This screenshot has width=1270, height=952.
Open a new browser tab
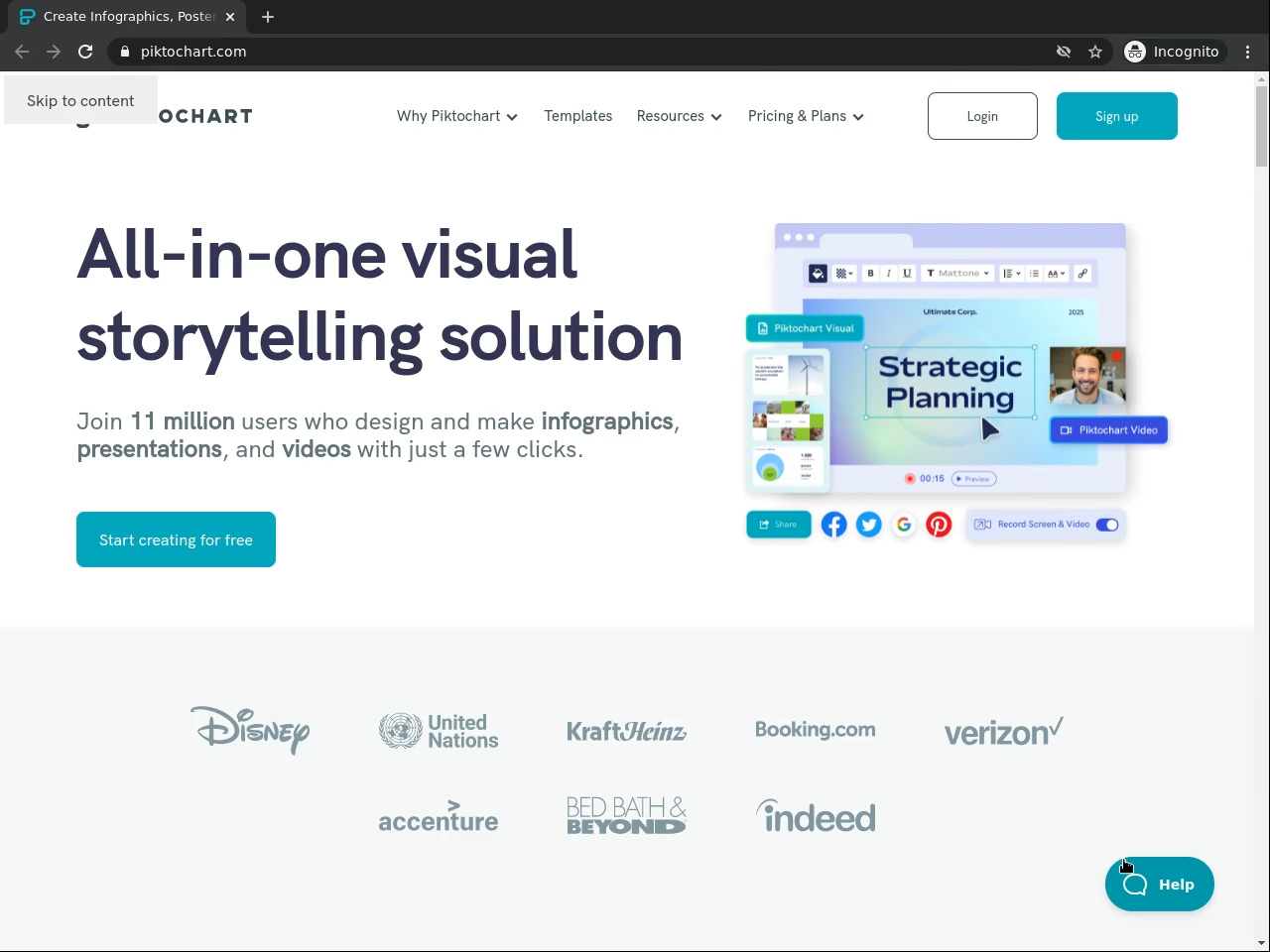pyautogui.click(x=268, y=17)
